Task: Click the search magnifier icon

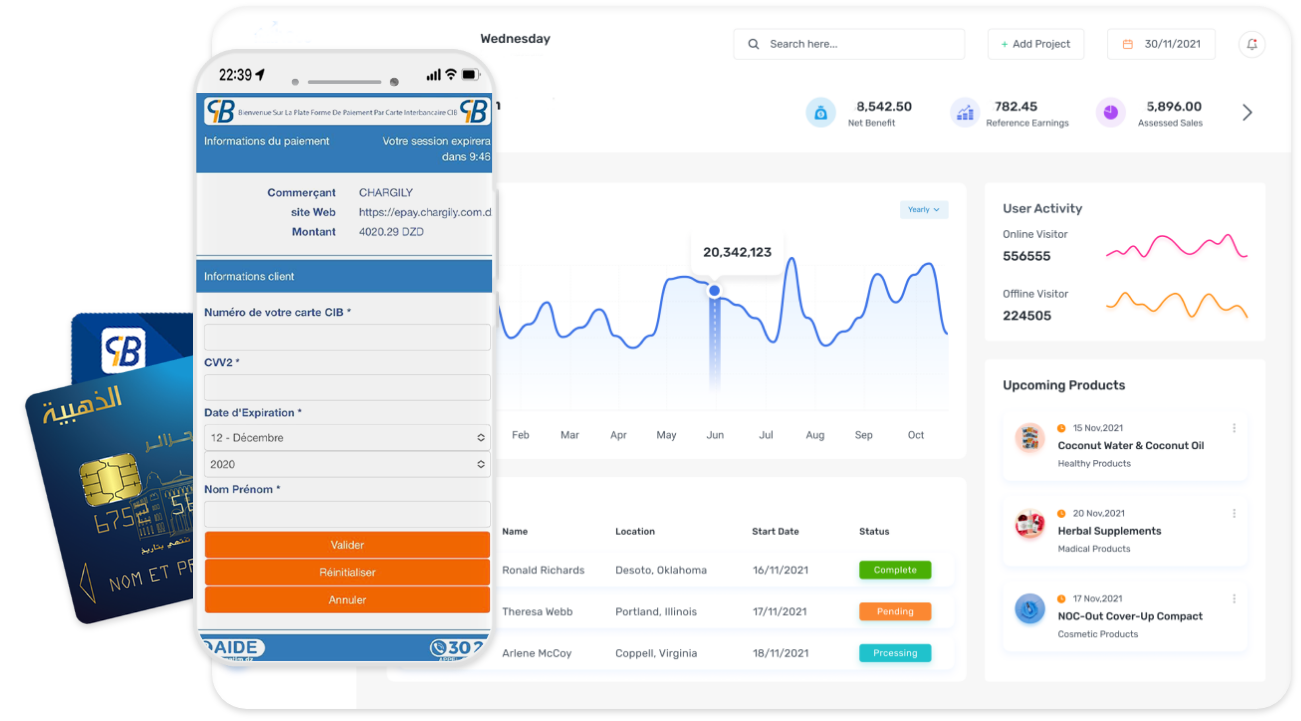Action: [753, 44]
